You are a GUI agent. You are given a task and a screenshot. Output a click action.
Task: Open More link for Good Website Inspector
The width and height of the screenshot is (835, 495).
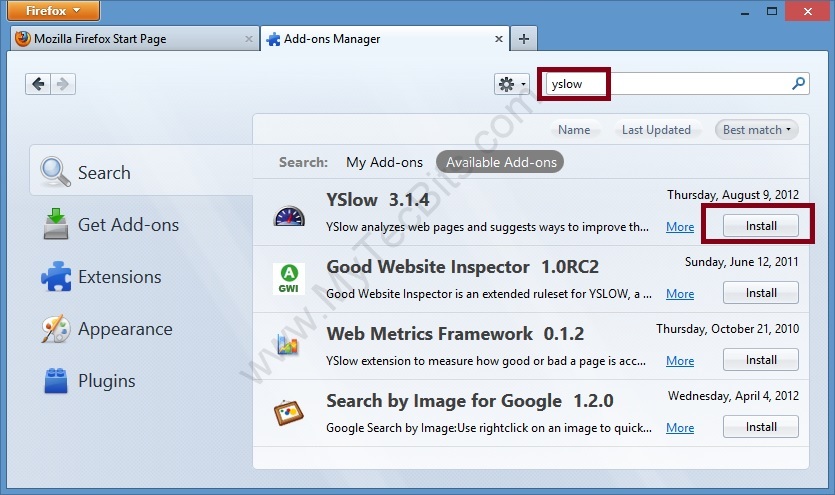pos(680,294)
